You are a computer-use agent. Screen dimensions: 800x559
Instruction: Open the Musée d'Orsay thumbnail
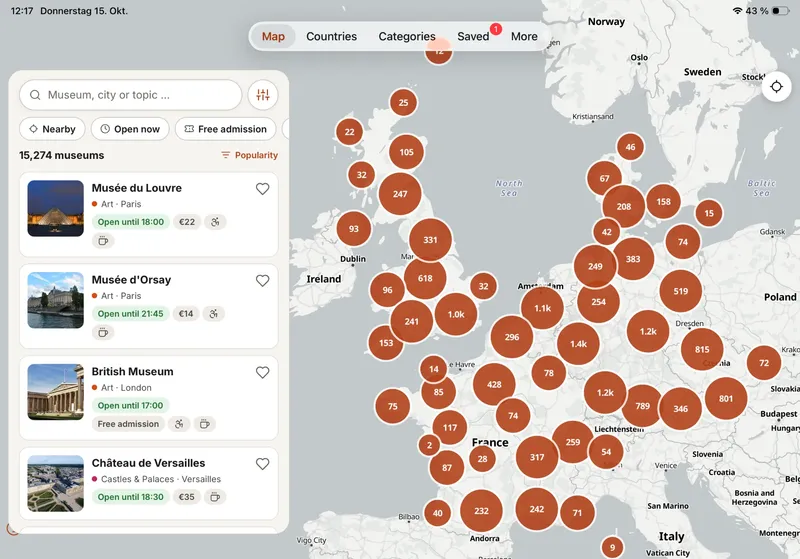coord(56,300)
